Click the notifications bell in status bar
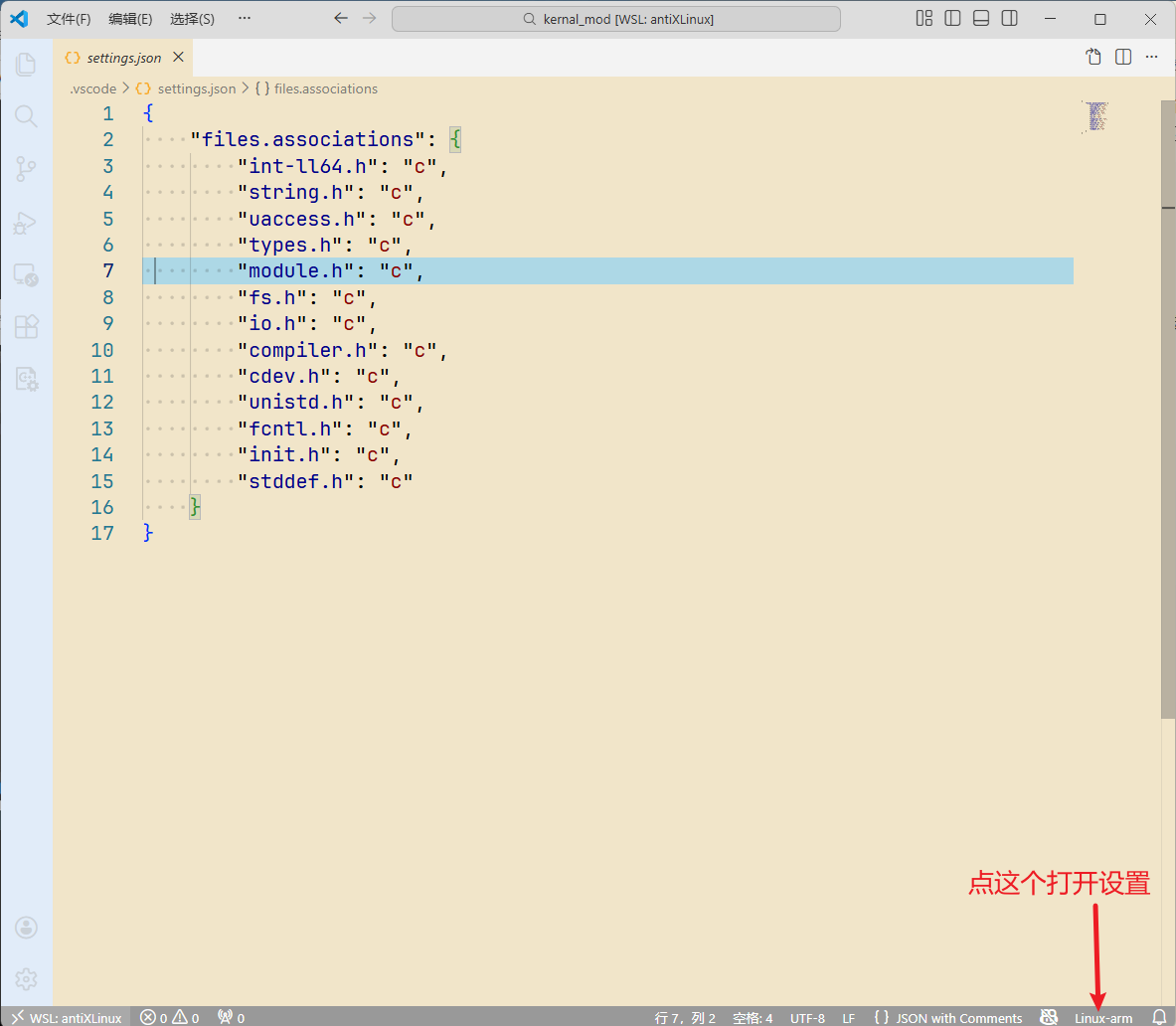 tap(1158, 1017)
